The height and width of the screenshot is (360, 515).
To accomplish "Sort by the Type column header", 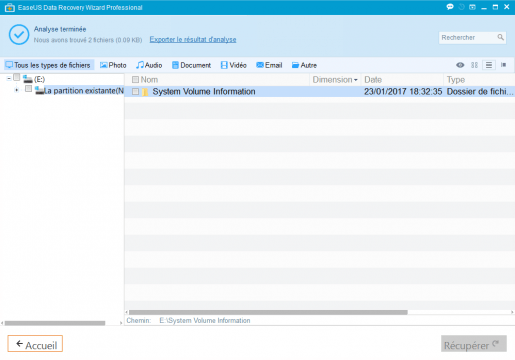I will pos(456,80).
